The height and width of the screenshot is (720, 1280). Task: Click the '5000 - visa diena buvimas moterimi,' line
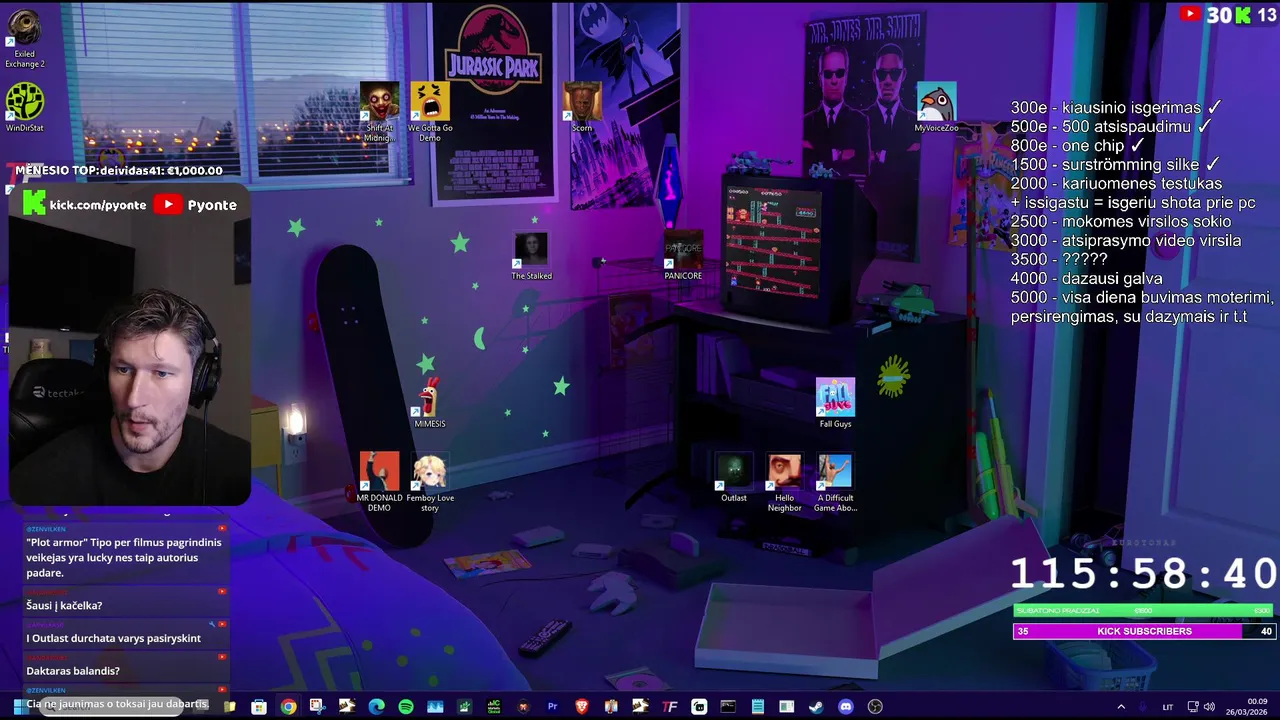pos(1142,298)
